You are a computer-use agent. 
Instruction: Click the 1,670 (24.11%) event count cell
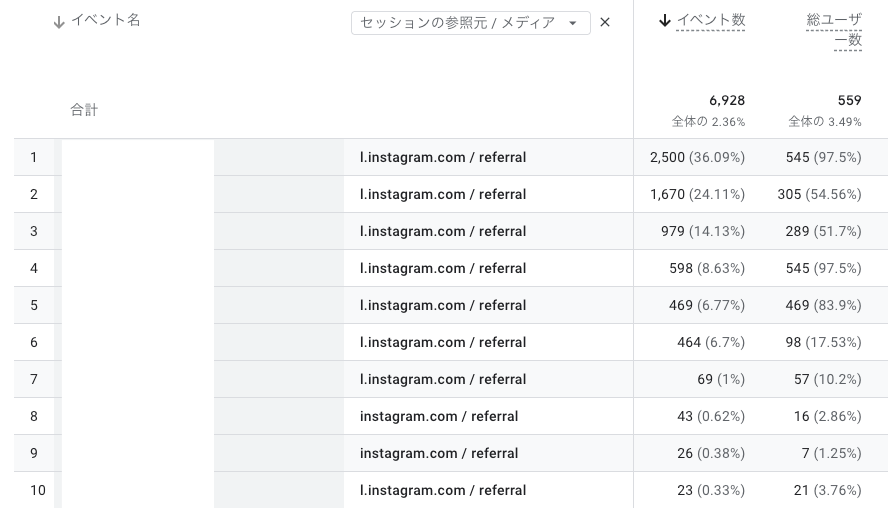point(697,194)
